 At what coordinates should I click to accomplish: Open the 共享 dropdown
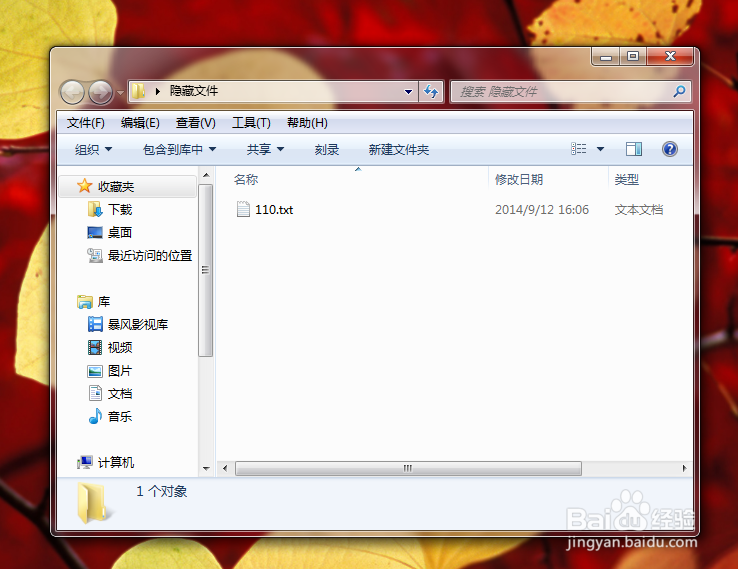265,150
